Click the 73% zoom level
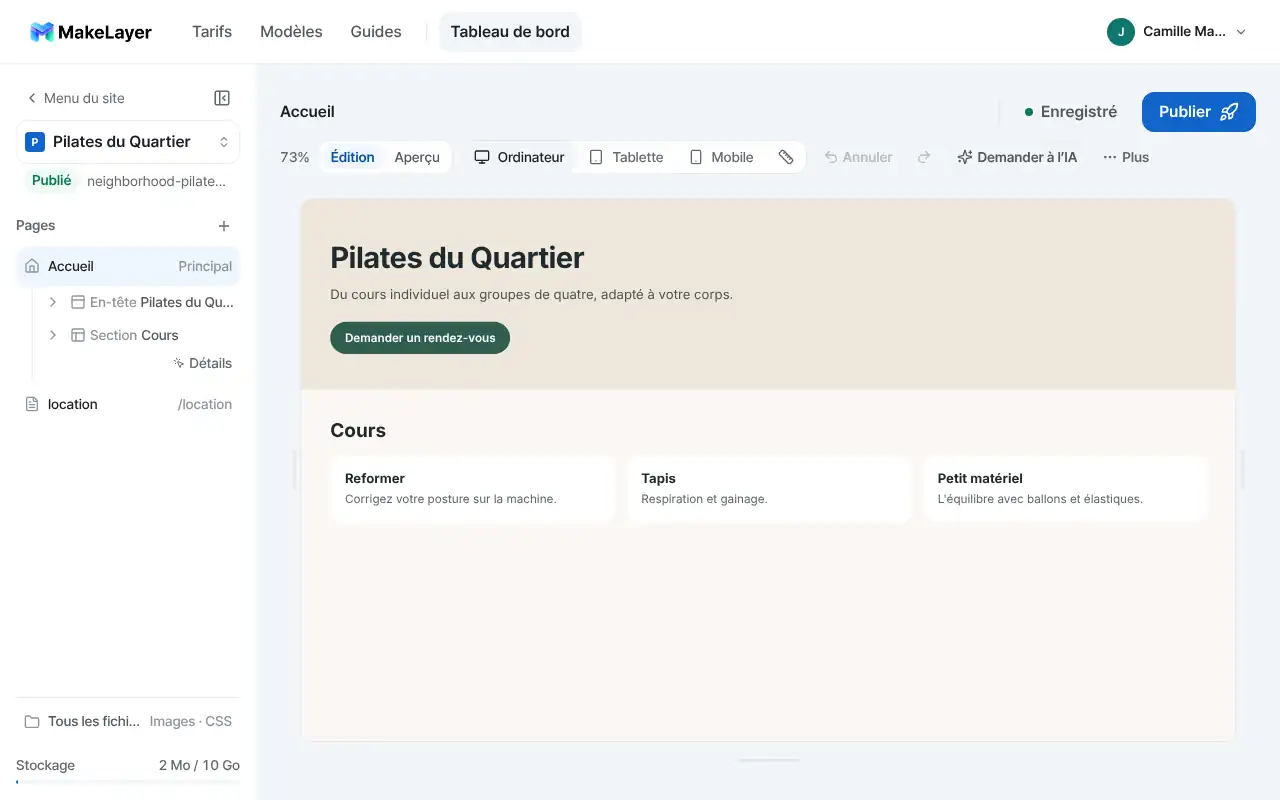This screenshot has width=1280, height=800. (x=295, y=157)
